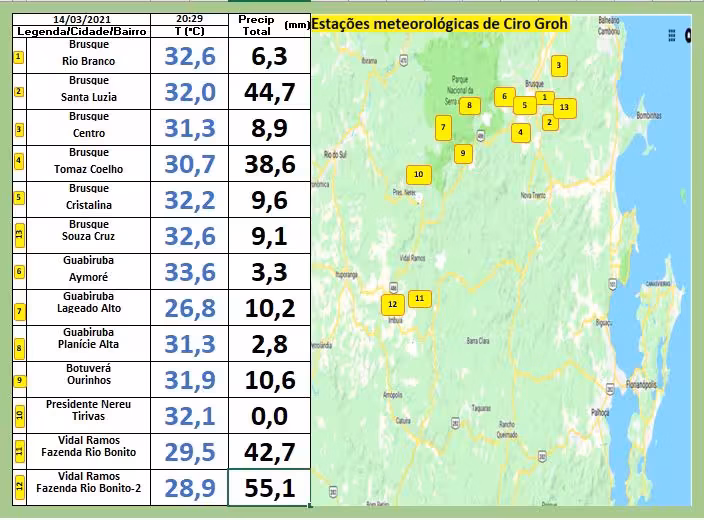This screenshot has height=520, width=704.
Task: Select map marker 4 below Brusque
Action: pyautogui.click(x=519, y=132)
